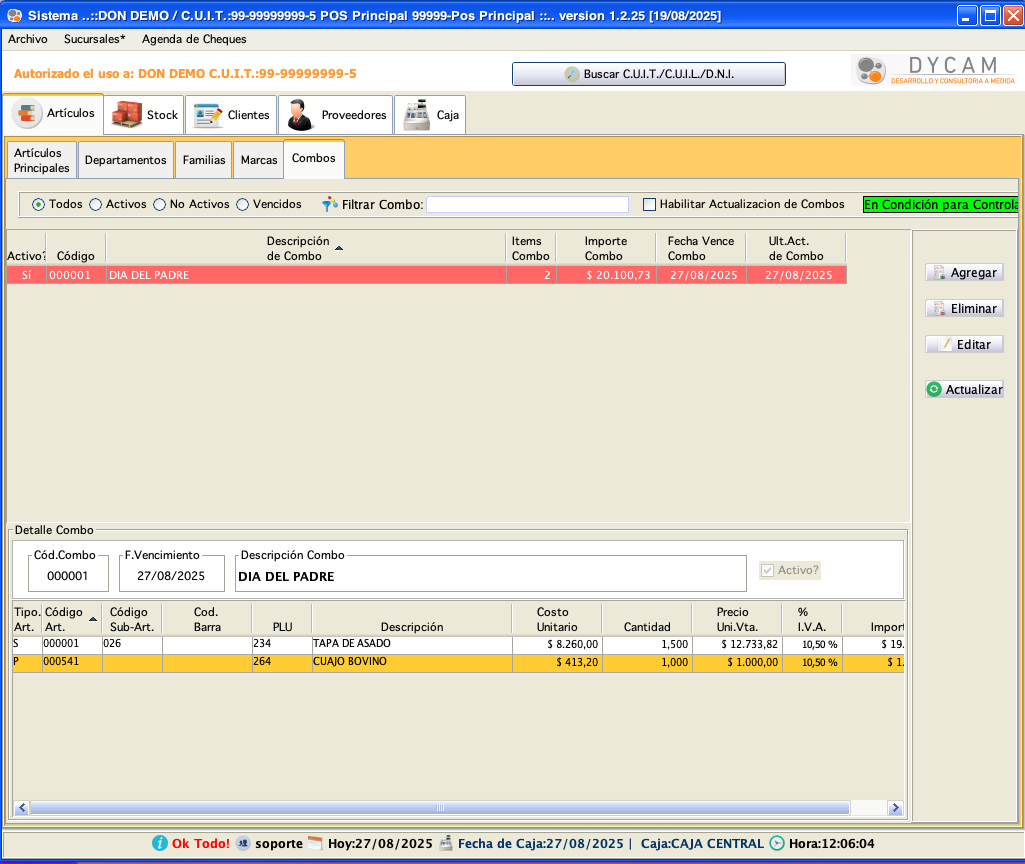Click right arrow of horizontal scrollbar

[x=895, y=808]
